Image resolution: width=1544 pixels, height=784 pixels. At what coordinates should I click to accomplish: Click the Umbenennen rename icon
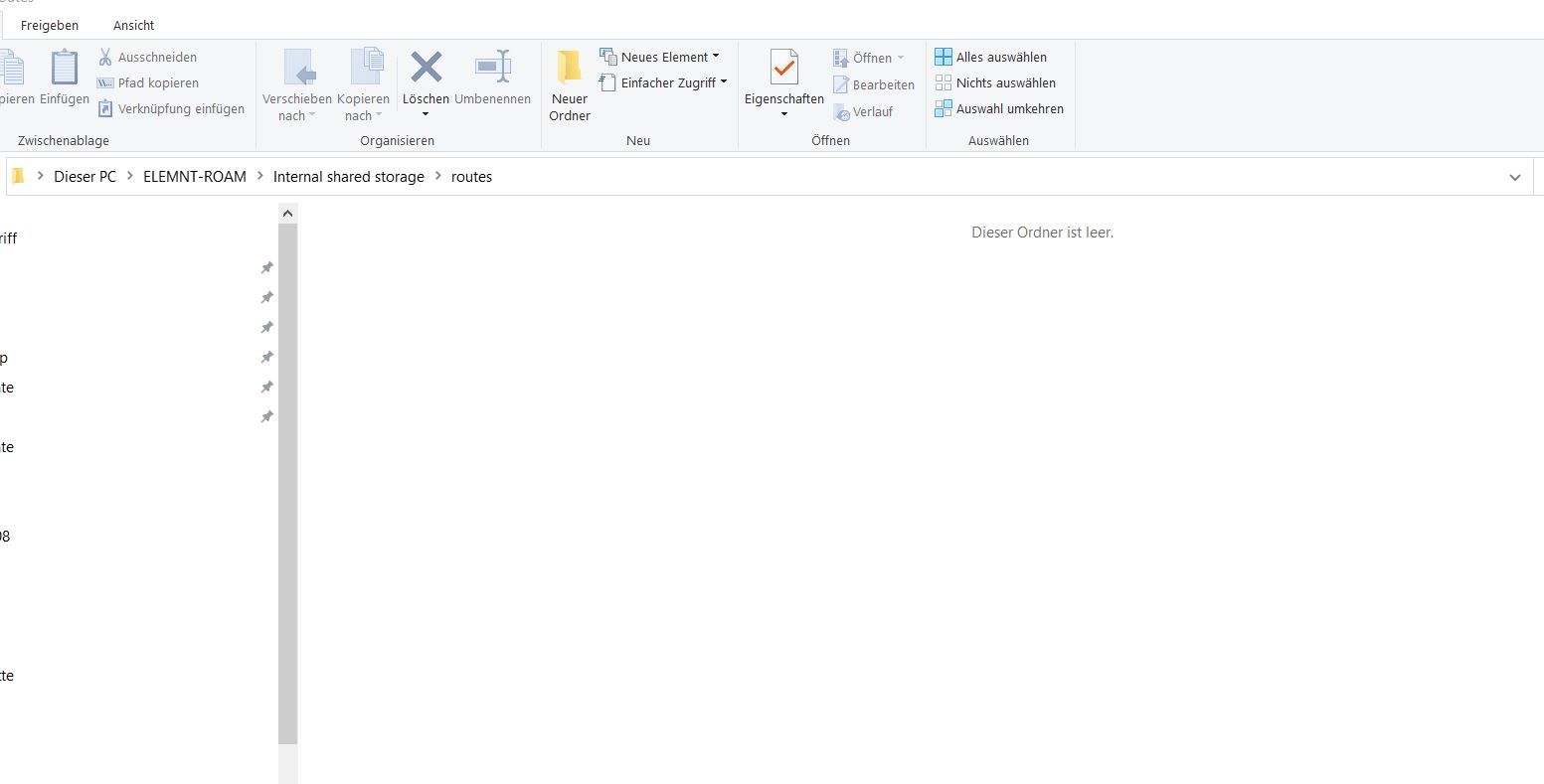point(492,69)
